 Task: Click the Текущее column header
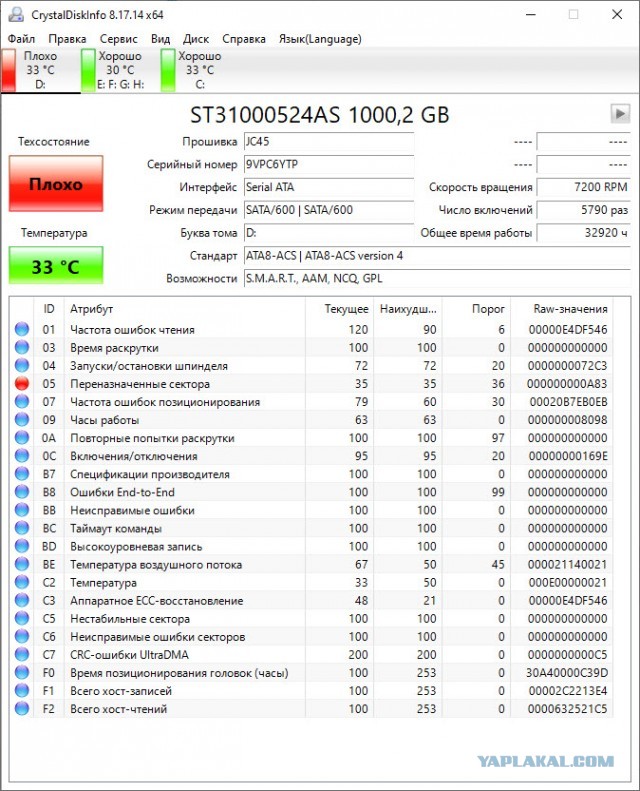pyautogui.click(x=339, y=309)
